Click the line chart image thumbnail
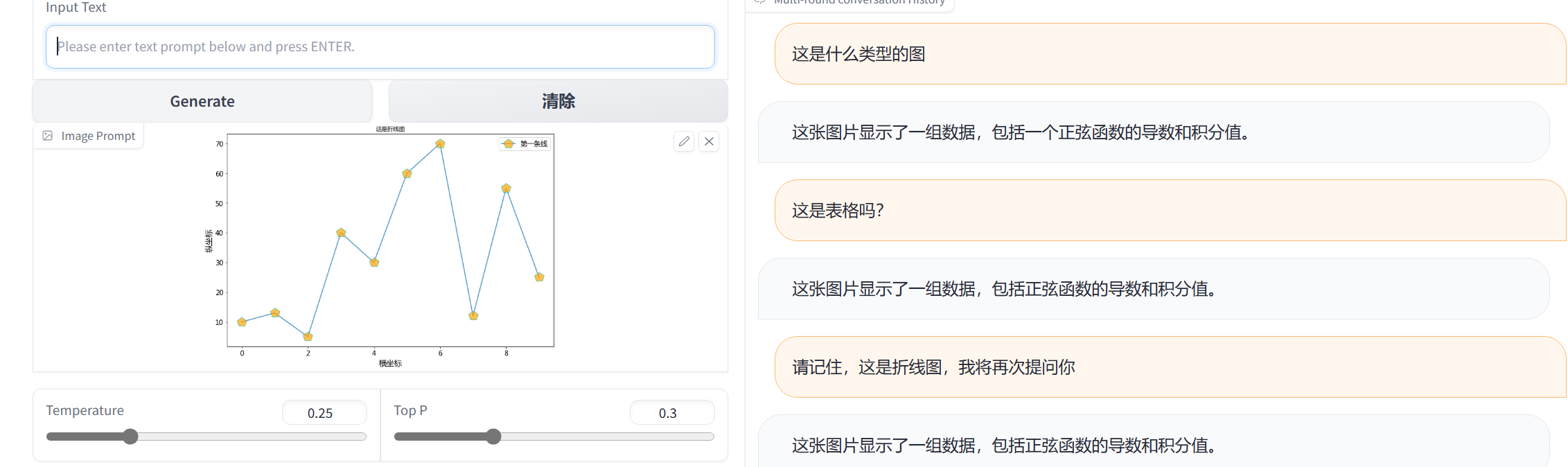This screenshot has width=1568, height=467. [379, 247]
